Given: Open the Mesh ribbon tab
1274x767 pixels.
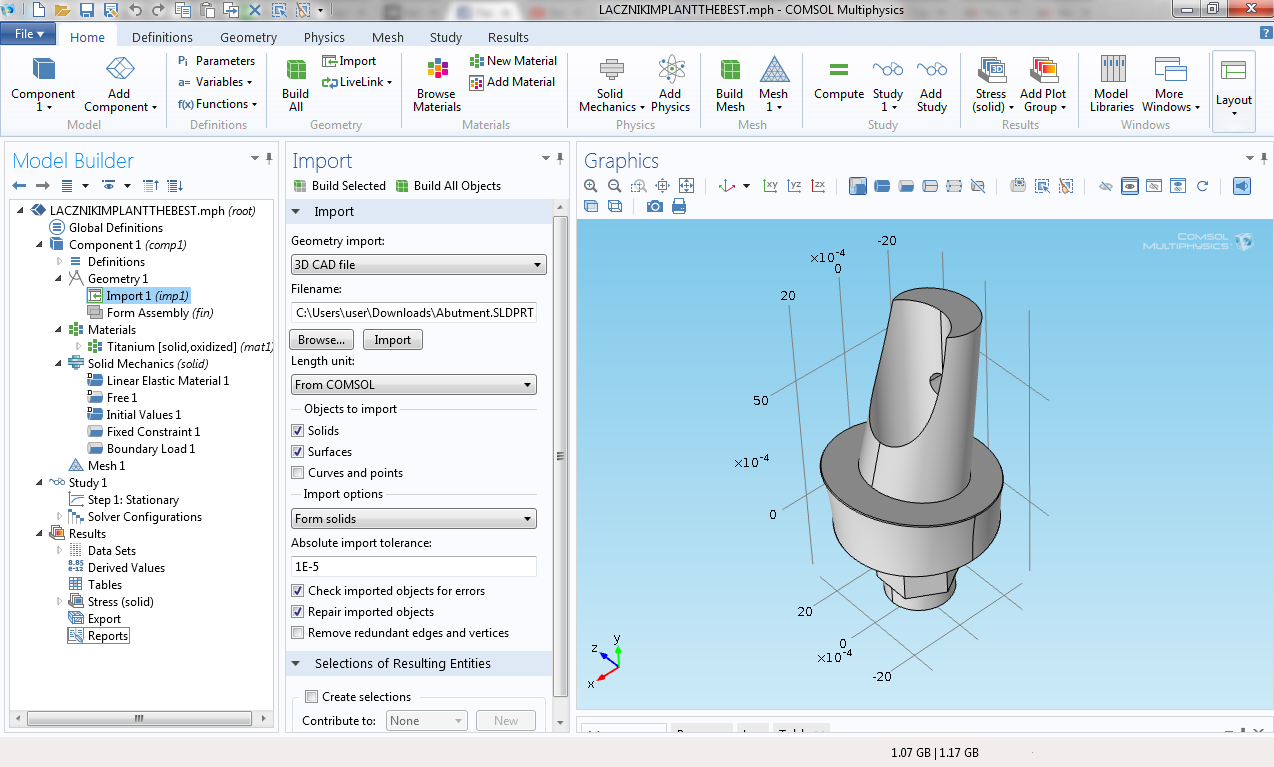Looking at the screenshot, I should click(388, 37).
